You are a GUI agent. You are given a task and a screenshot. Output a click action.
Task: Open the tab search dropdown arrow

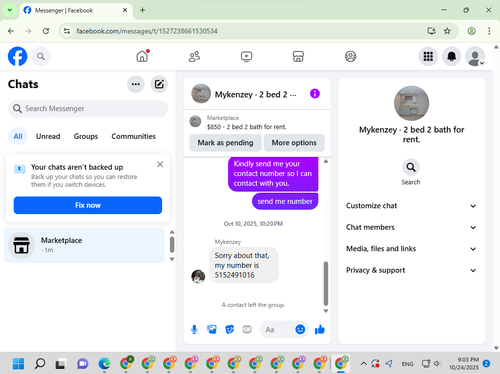[x=10, y=10]
